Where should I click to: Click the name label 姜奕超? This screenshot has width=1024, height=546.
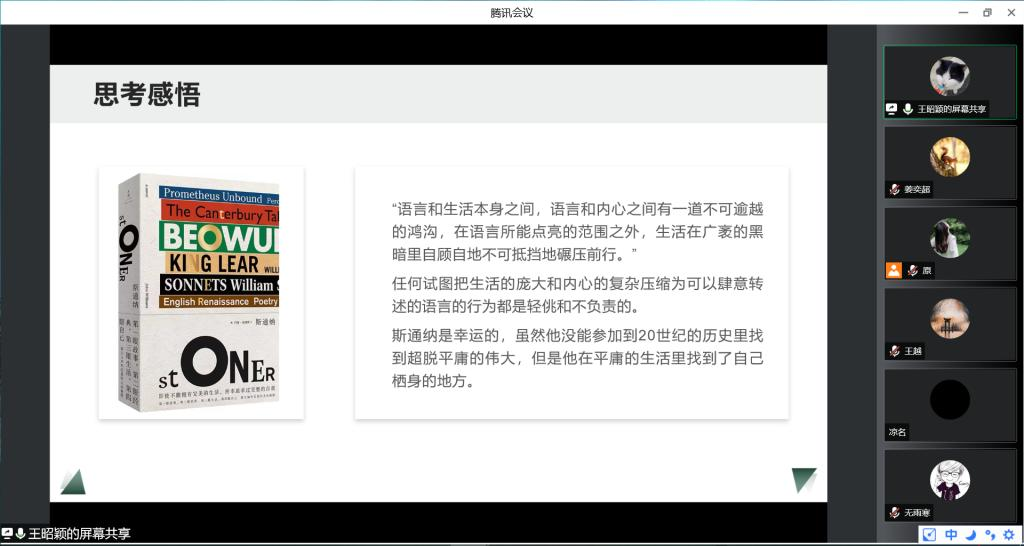coord(916,189)
